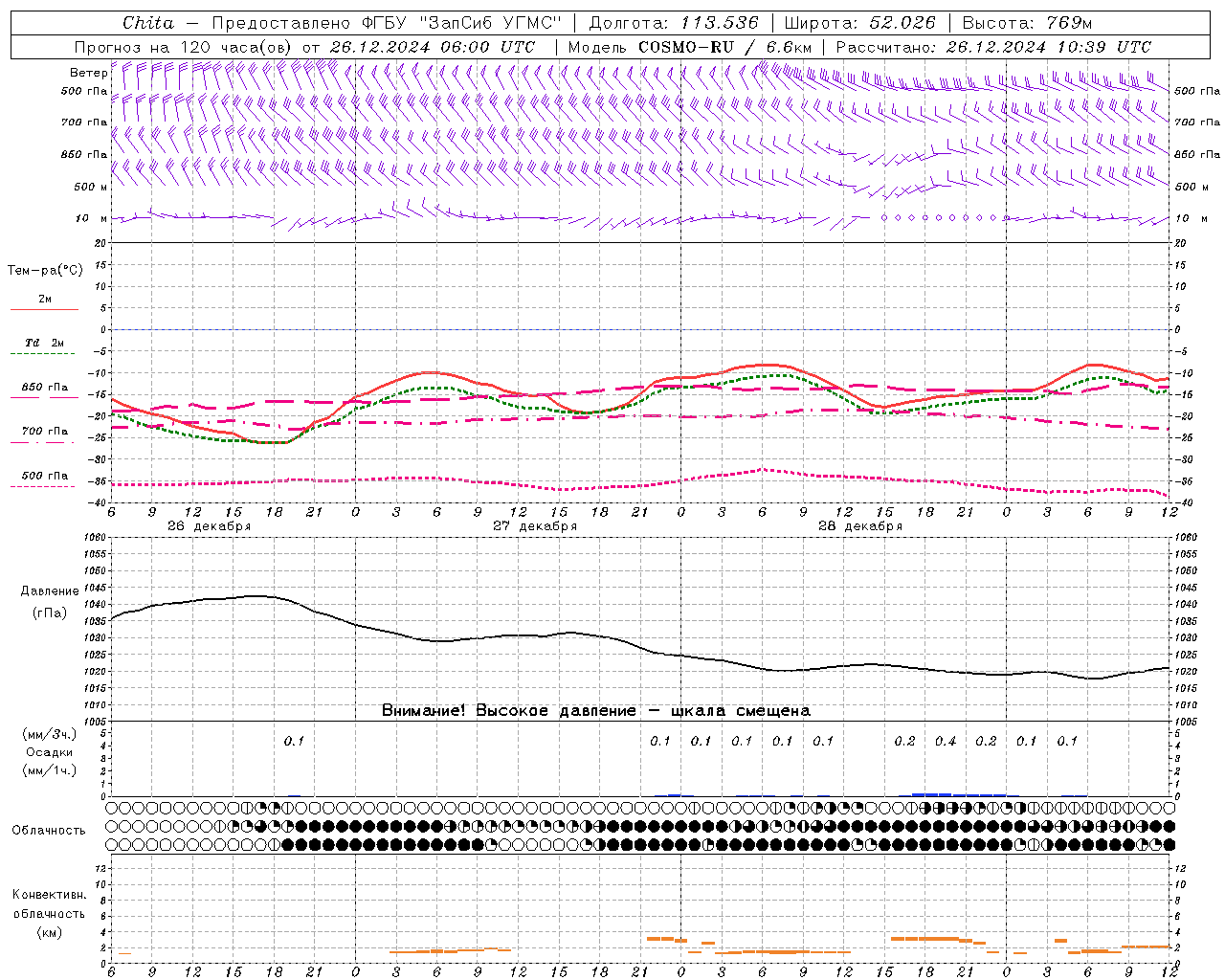Image resolution: width=1225 pixels, height=980 pixels.
Task: Click the "Осадки" precipitation label
Action: pyautogui.click(x=50, y=752)
